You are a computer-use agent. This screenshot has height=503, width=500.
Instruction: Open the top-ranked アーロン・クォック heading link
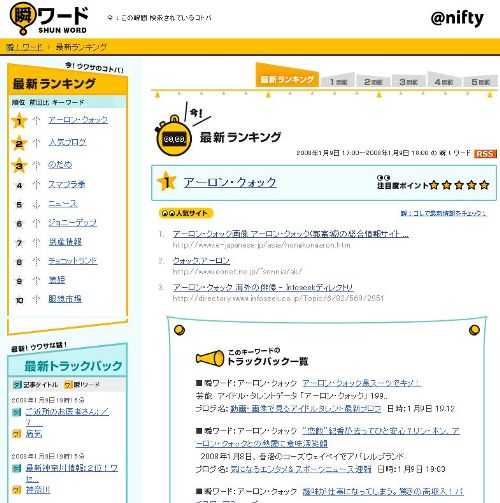230,182
